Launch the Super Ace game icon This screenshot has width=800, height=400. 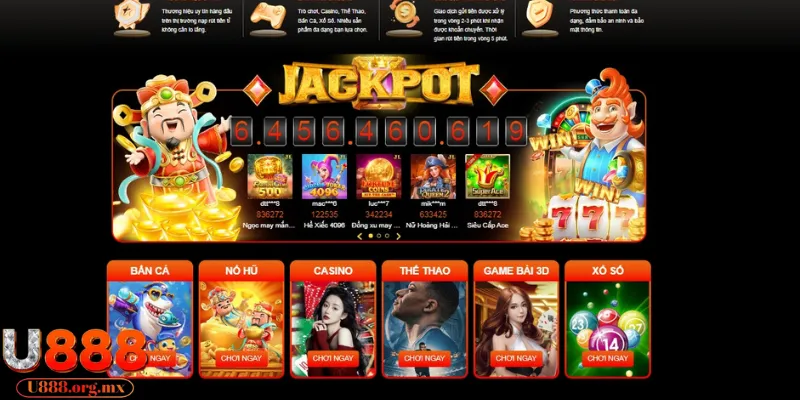(488, 177)
